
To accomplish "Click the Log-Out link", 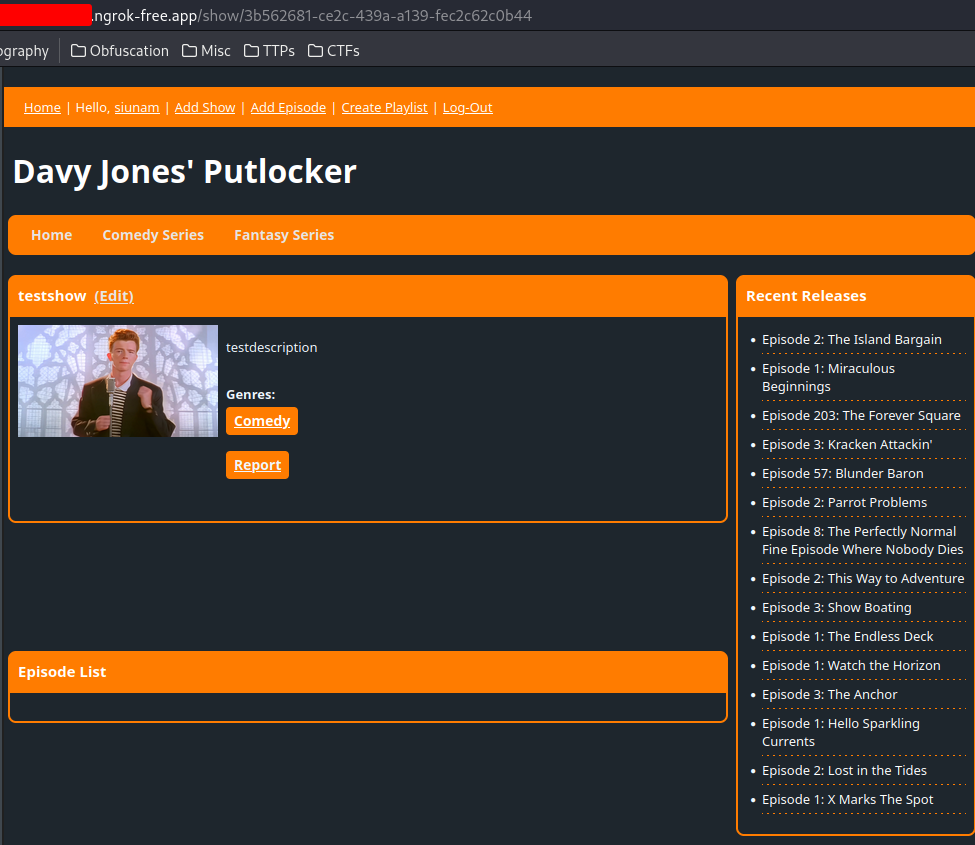I will point(468,108).
